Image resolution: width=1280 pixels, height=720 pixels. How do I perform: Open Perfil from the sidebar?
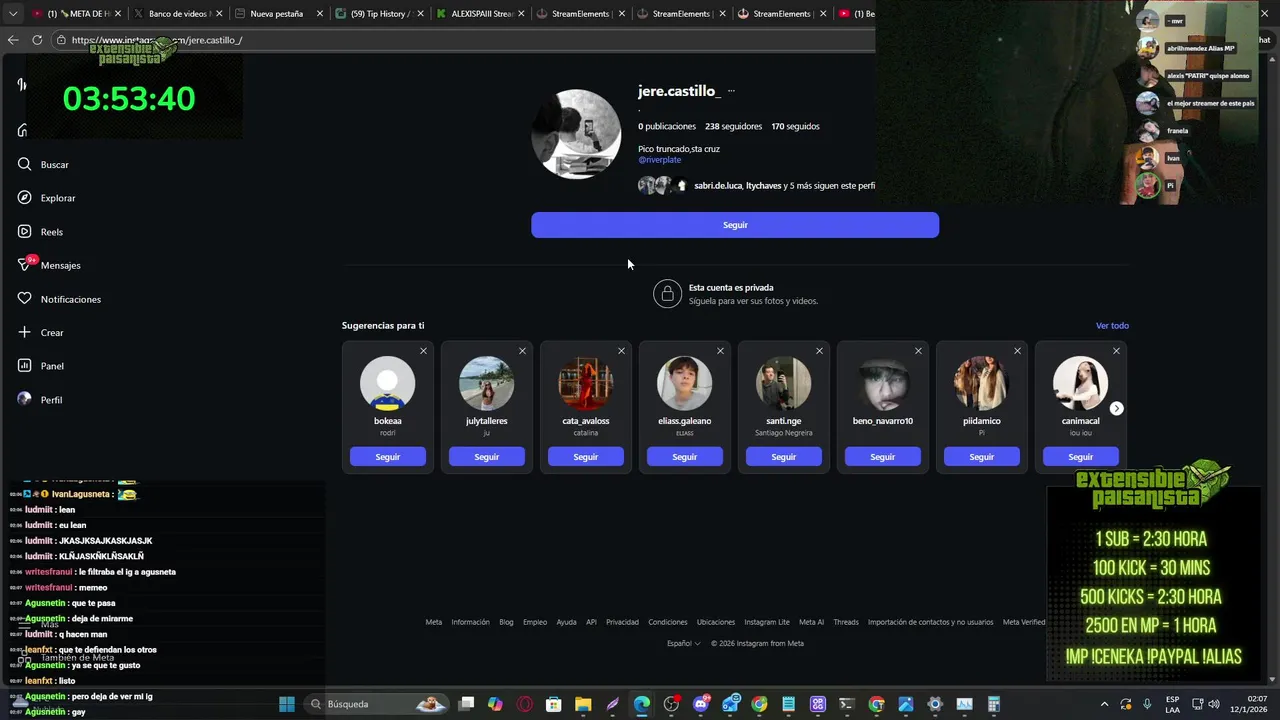click(x=40, y=399)
